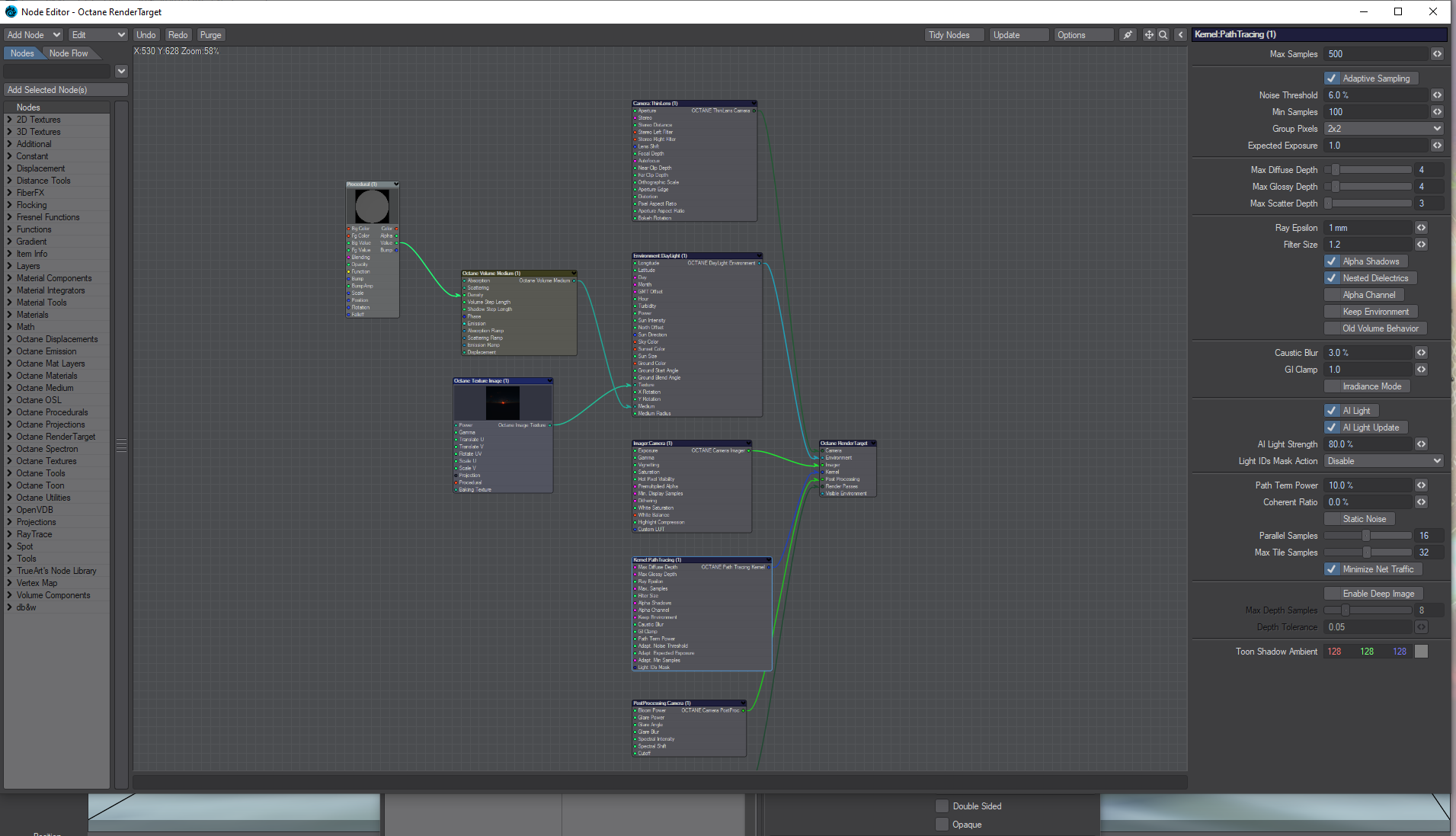Toggle Minimize Net Traffic checkbox

coord(1332,569)
